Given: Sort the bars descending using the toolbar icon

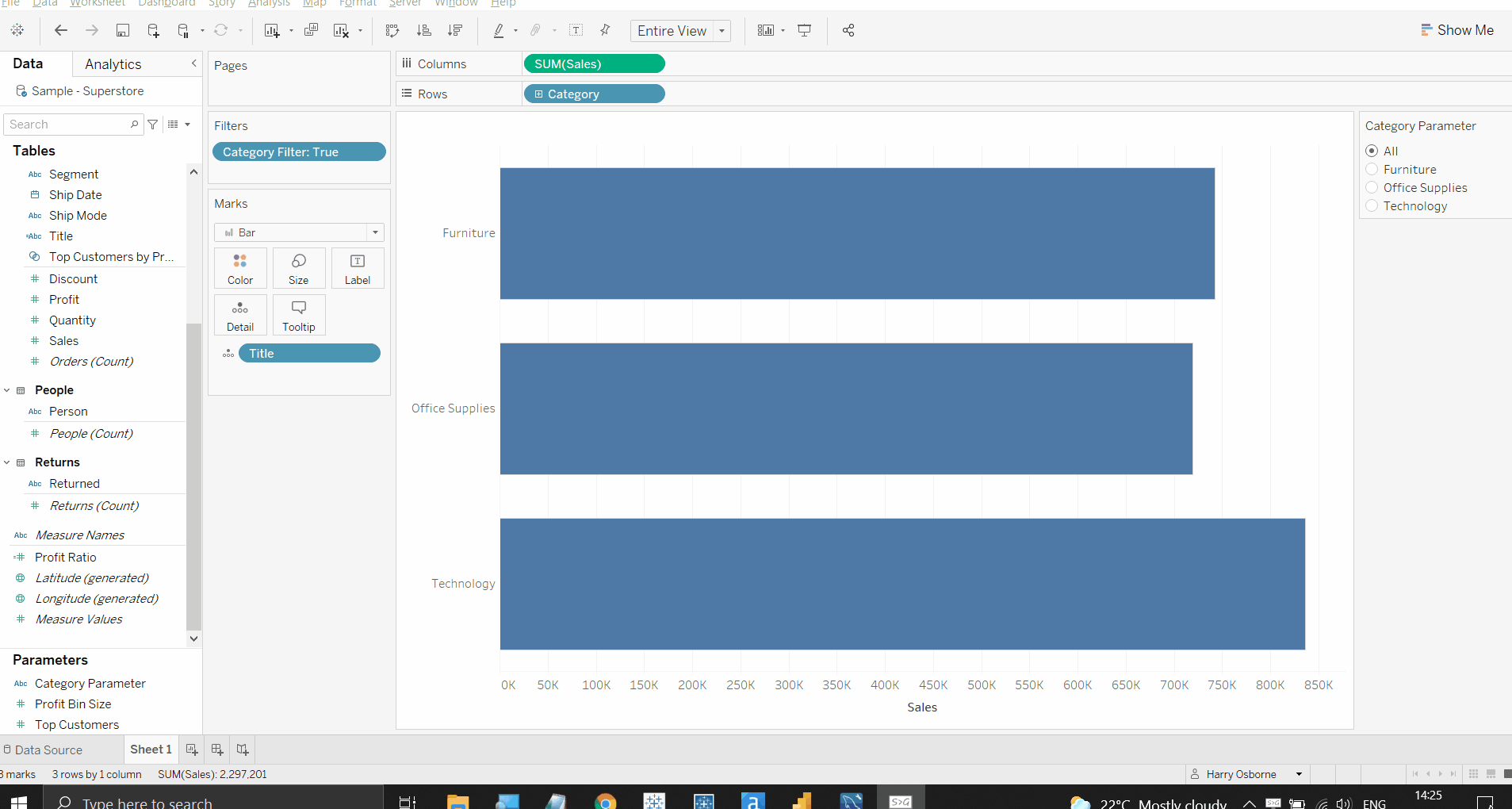Looking at the screenshot, I should pyautogui.click(x=456, y=30).
